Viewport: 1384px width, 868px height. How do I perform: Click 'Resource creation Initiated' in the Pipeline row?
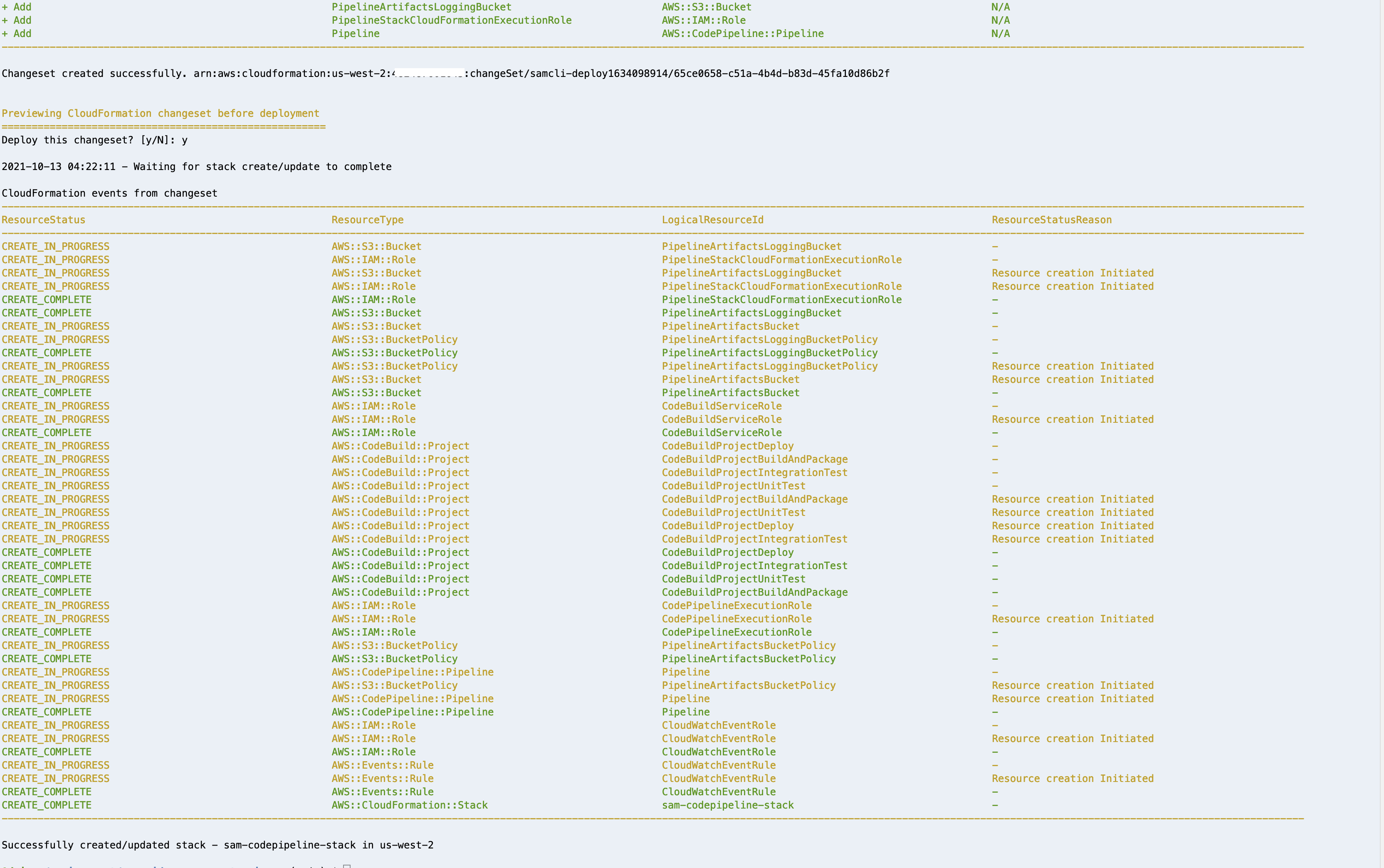click(x=1073, y=699)
